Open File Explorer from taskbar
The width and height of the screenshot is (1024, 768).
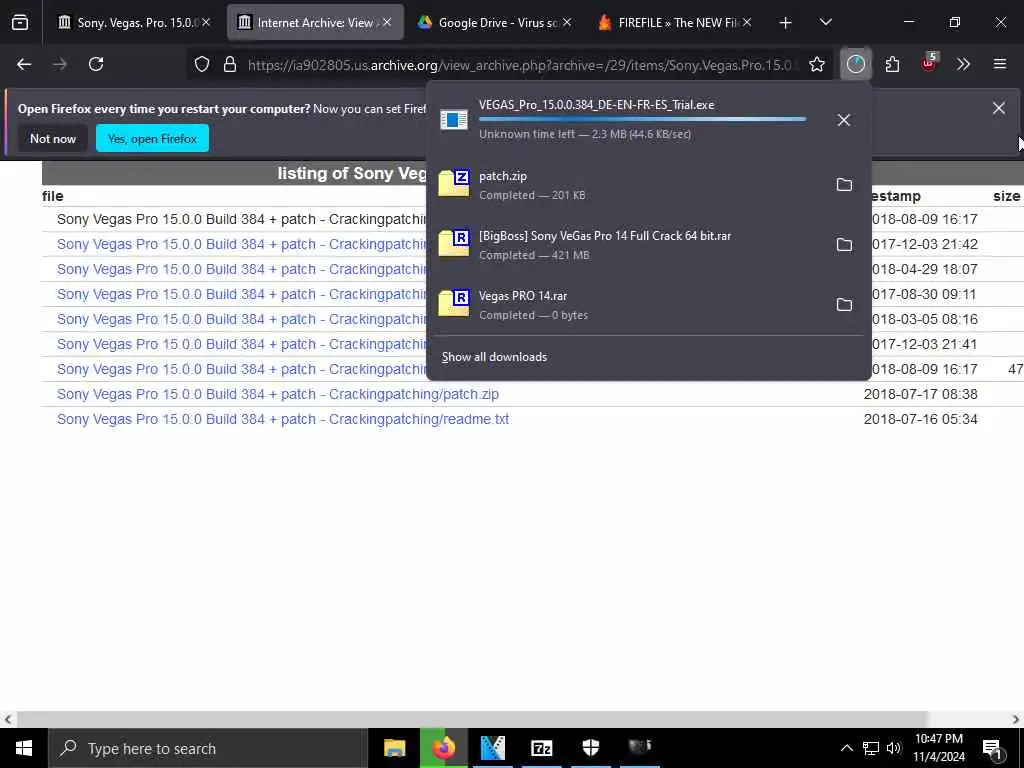394,748
